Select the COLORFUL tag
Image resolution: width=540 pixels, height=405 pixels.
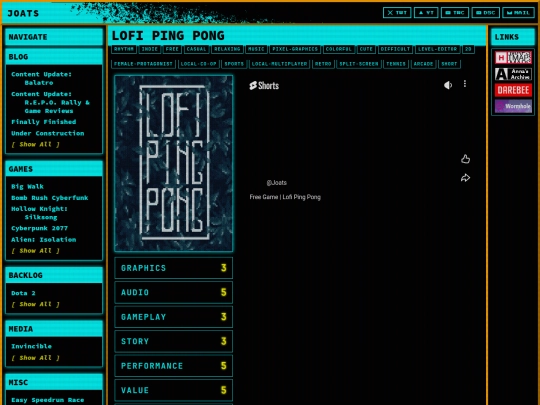339,49
